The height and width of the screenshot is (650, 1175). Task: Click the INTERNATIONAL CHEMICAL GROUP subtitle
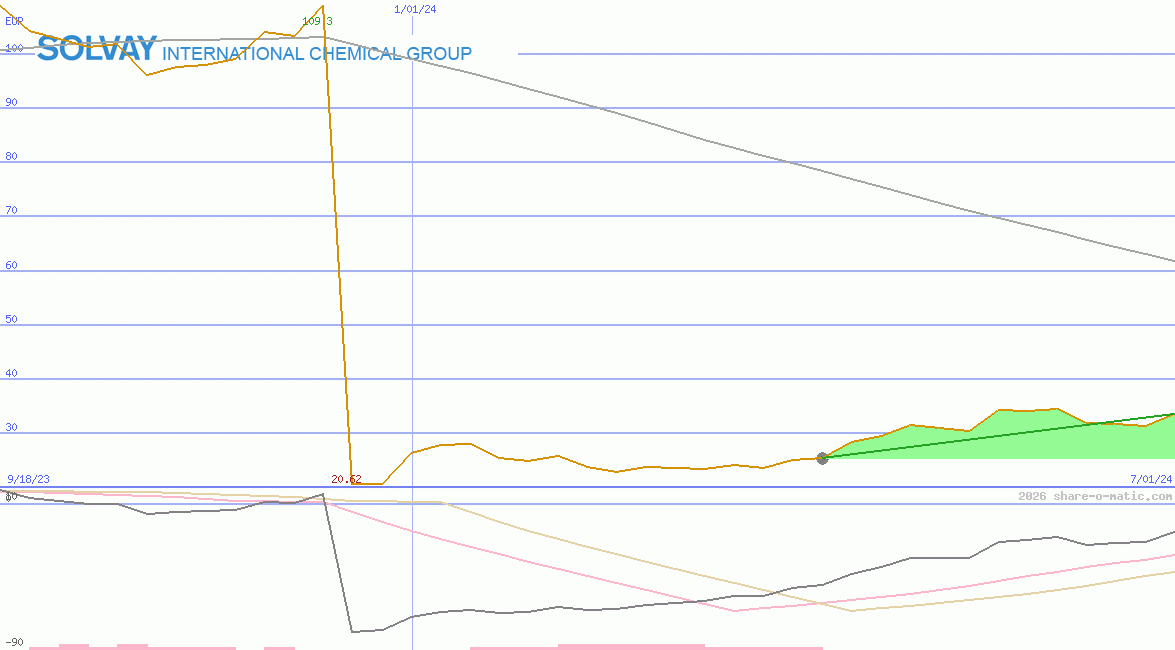click(317, 53)
